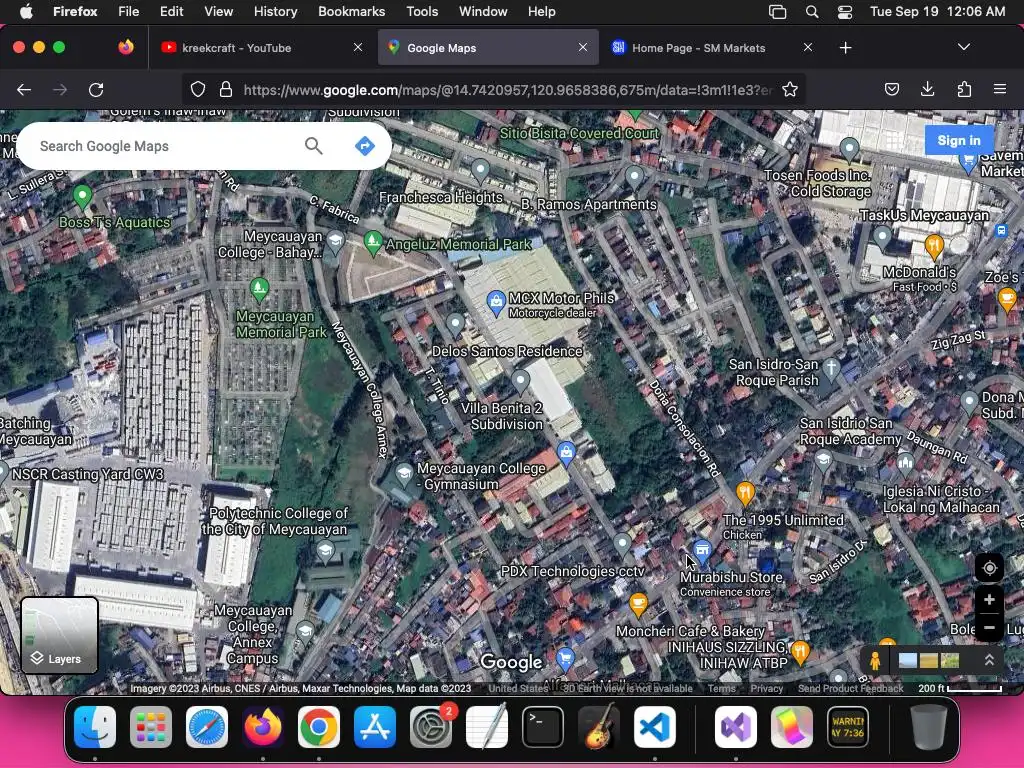Screen dimensions: 1024x768
Task: Switch to the Home Page - SM Markets tab
Action: [x=712, y=48]
